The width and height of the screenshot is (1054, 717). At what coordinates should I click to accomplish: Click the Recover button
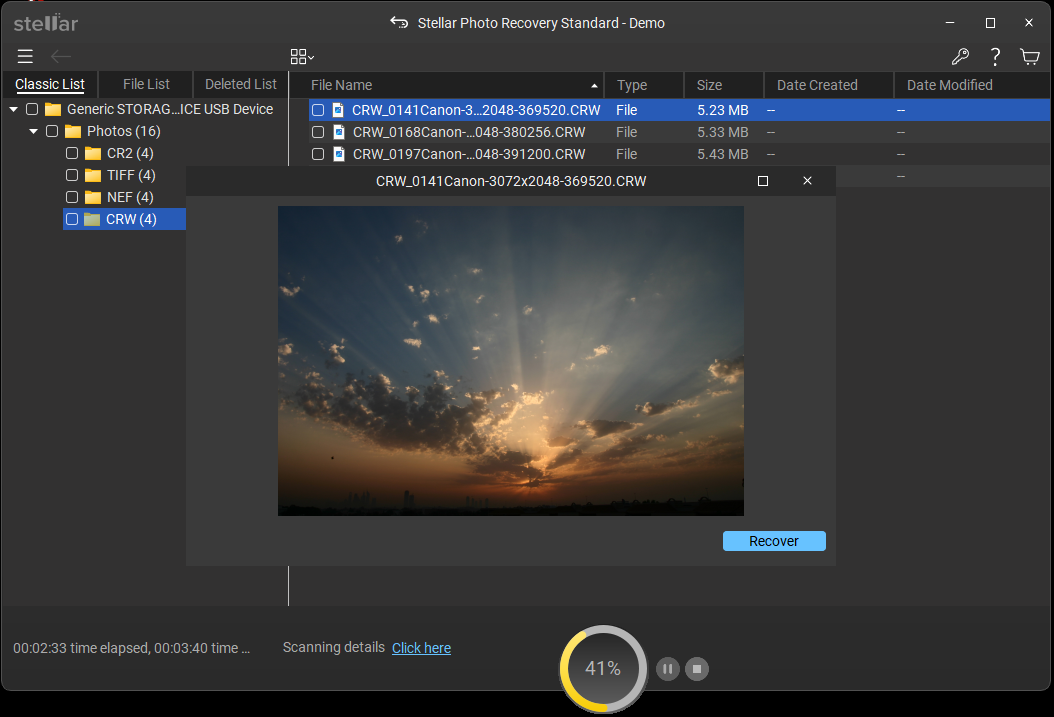774,541
